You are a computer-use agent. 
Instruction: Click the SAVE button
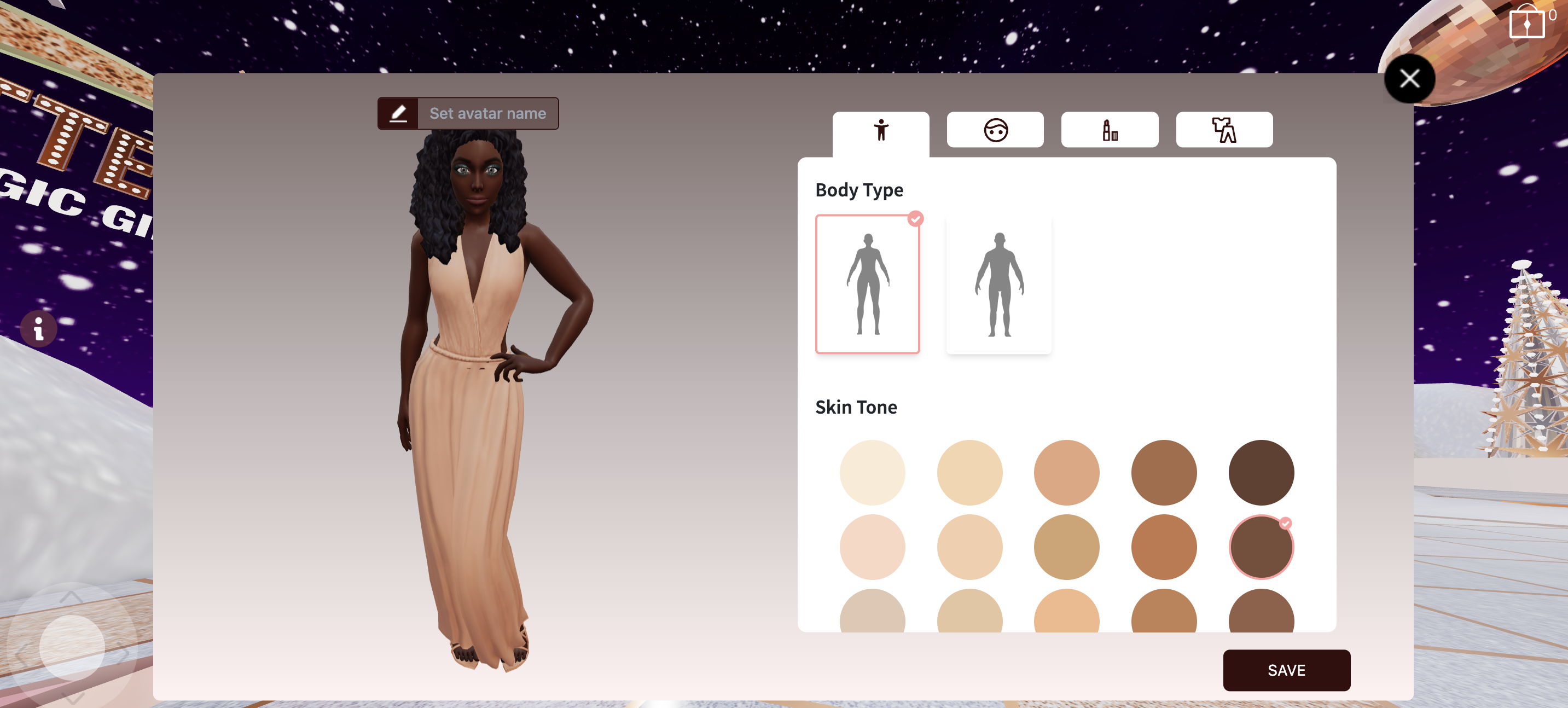pyautogui.click(x=1286, y=670)
